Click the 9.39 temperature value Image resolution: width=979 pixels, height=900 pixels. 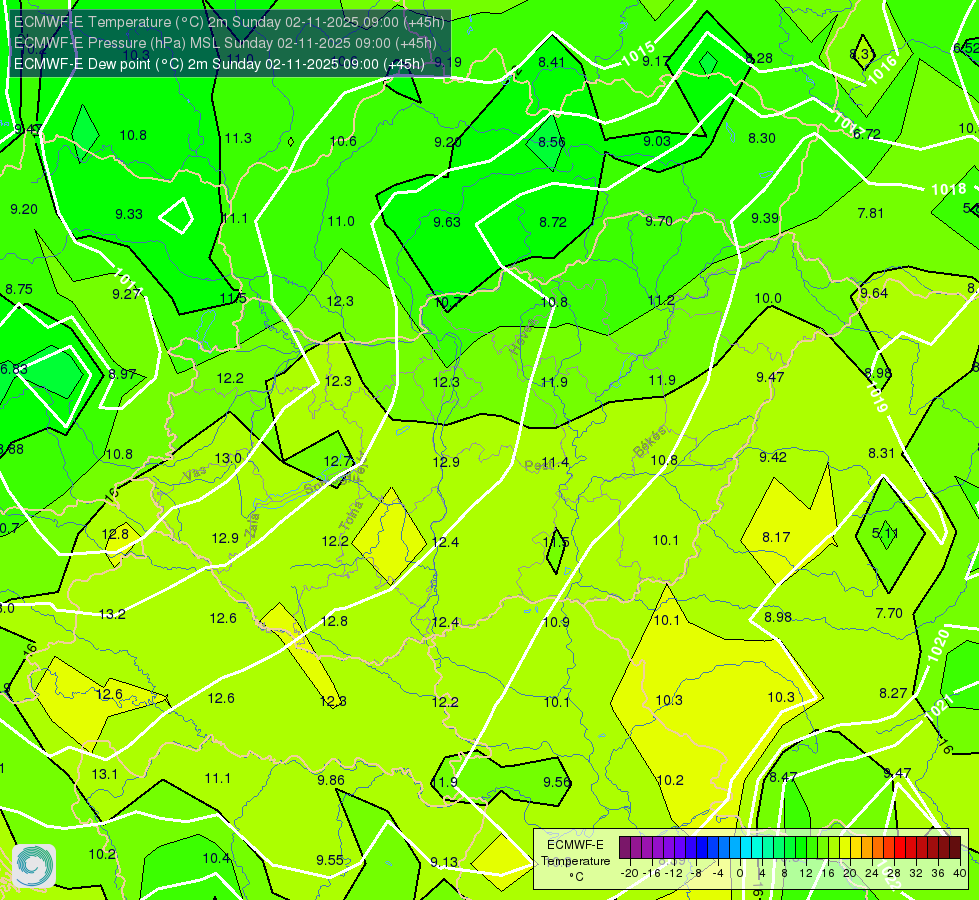coord(765,218)
